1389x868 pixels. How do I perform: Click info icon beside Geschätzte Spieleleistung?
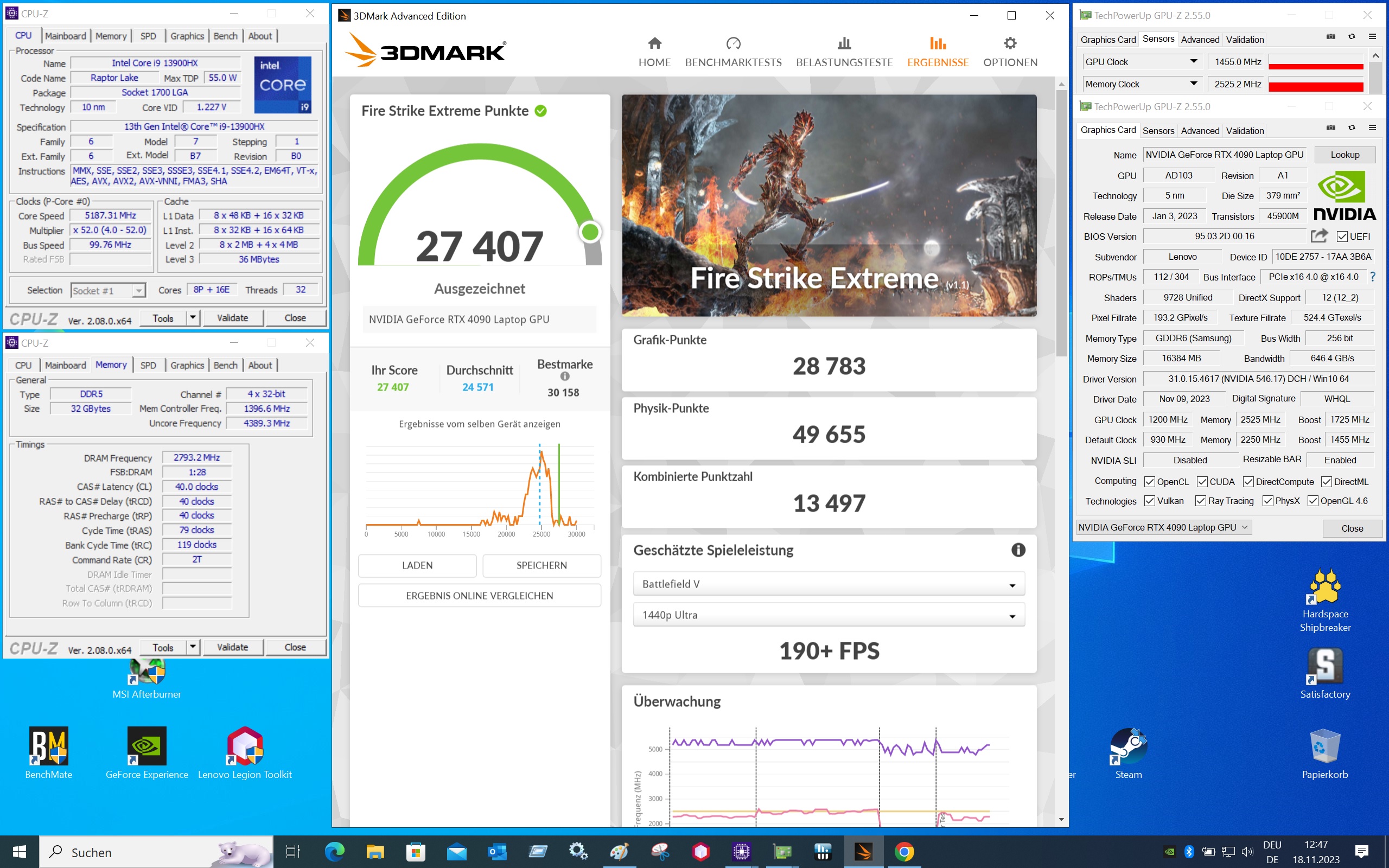pyautogui.click(x=1018, y=550)
